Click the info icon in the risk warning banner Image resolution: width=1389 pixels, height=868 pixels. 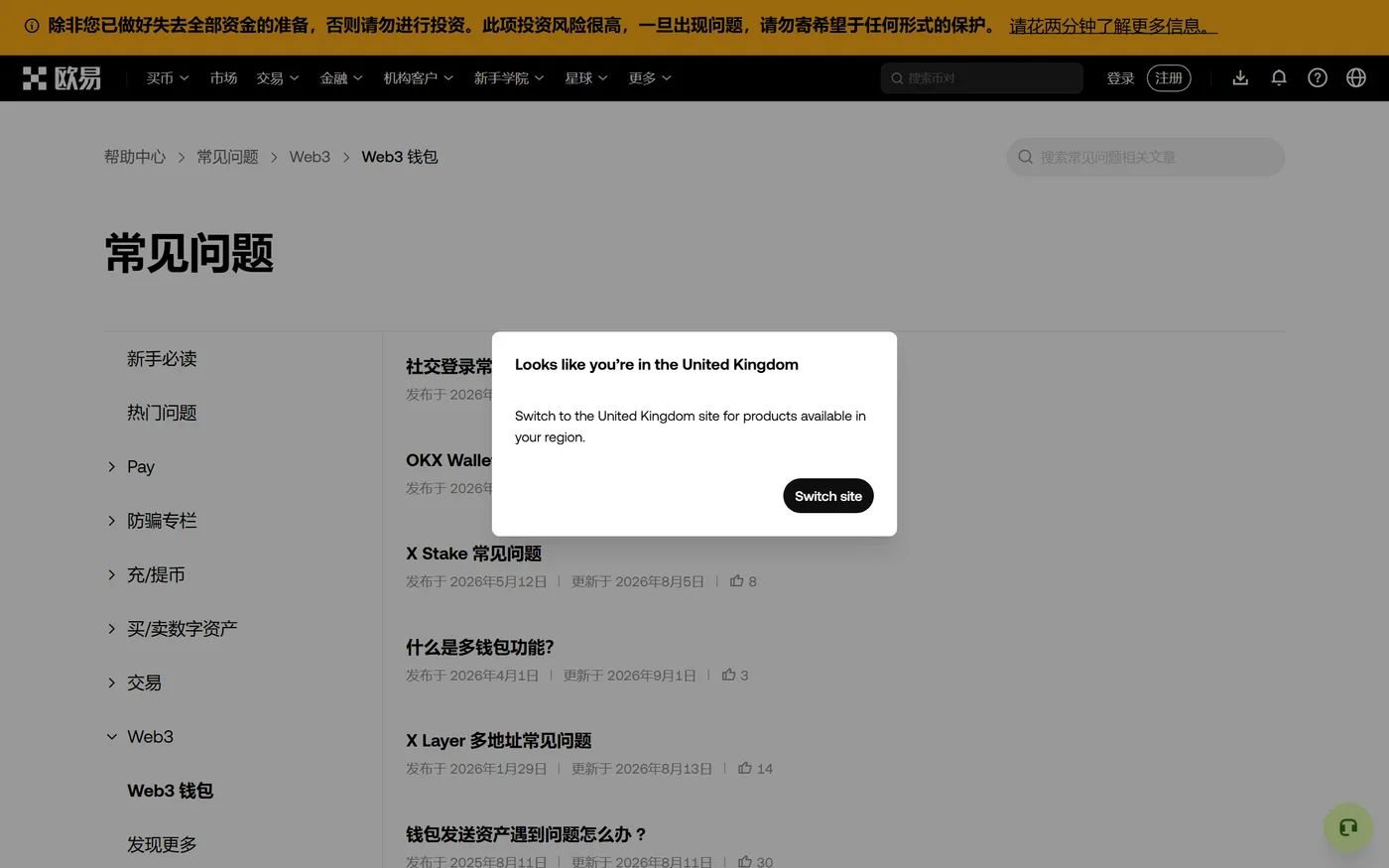coord(32,26)
